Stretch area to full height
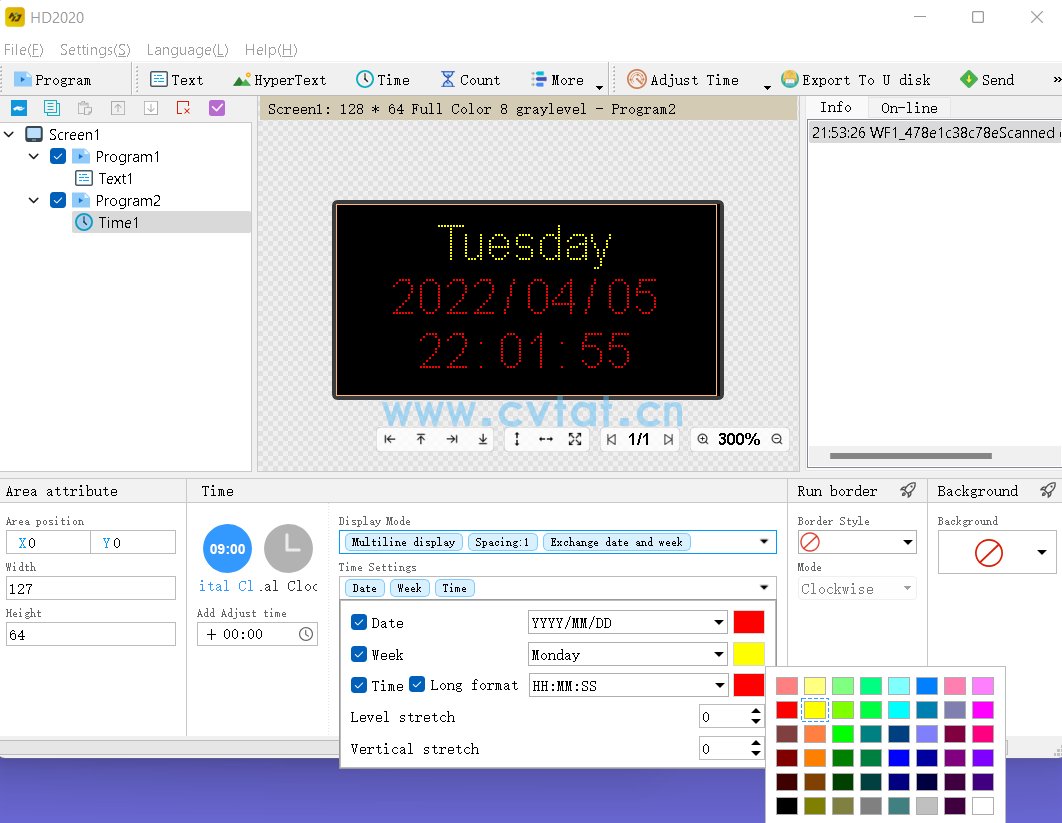Image resolution: width=1062 pixels, height=823 pixels. click(x=517, y=439)
